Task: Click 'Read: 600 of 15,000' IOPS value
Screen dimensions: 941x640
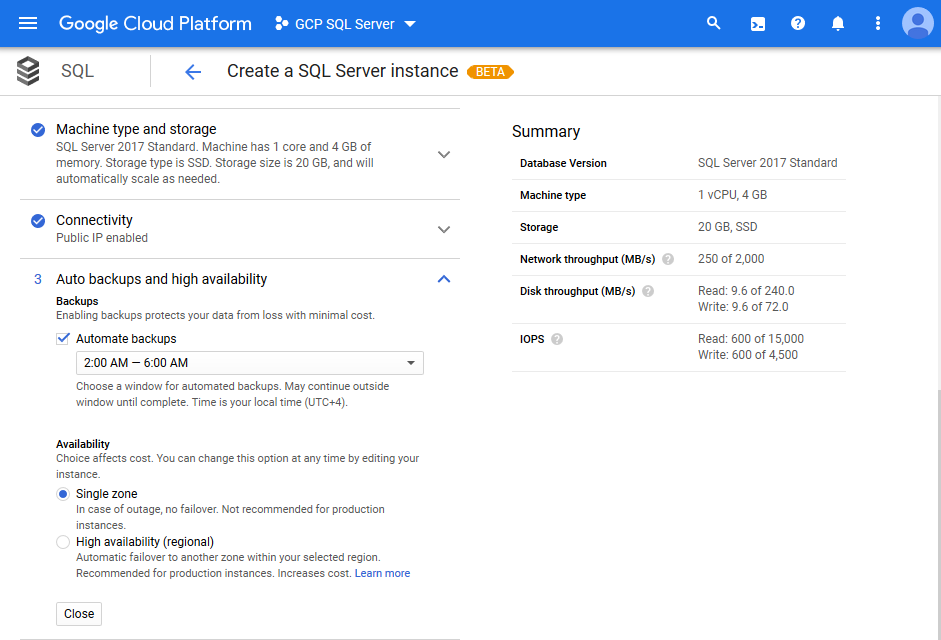Action: coord(751,339)
